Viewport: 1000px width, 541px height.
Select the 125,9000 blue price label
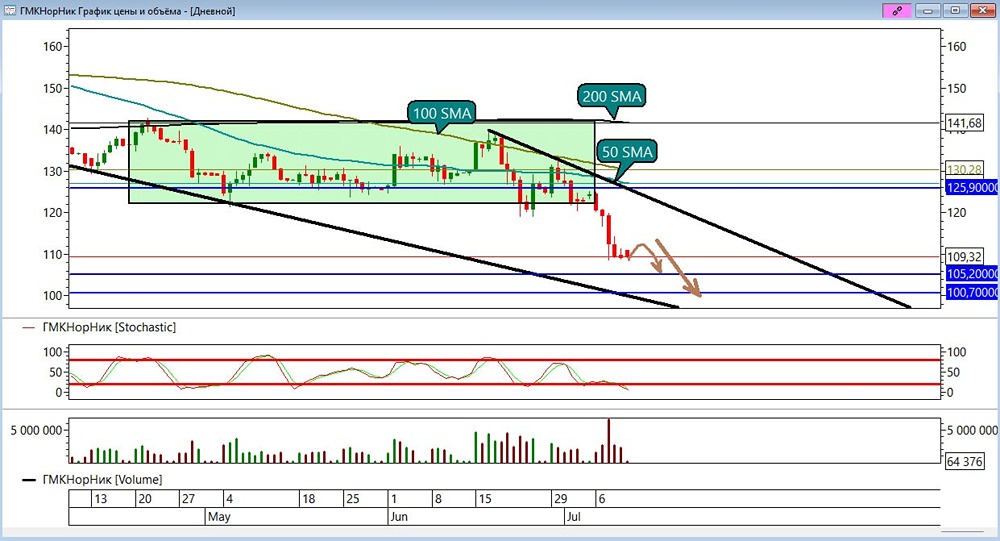click(x=971, y=188)
